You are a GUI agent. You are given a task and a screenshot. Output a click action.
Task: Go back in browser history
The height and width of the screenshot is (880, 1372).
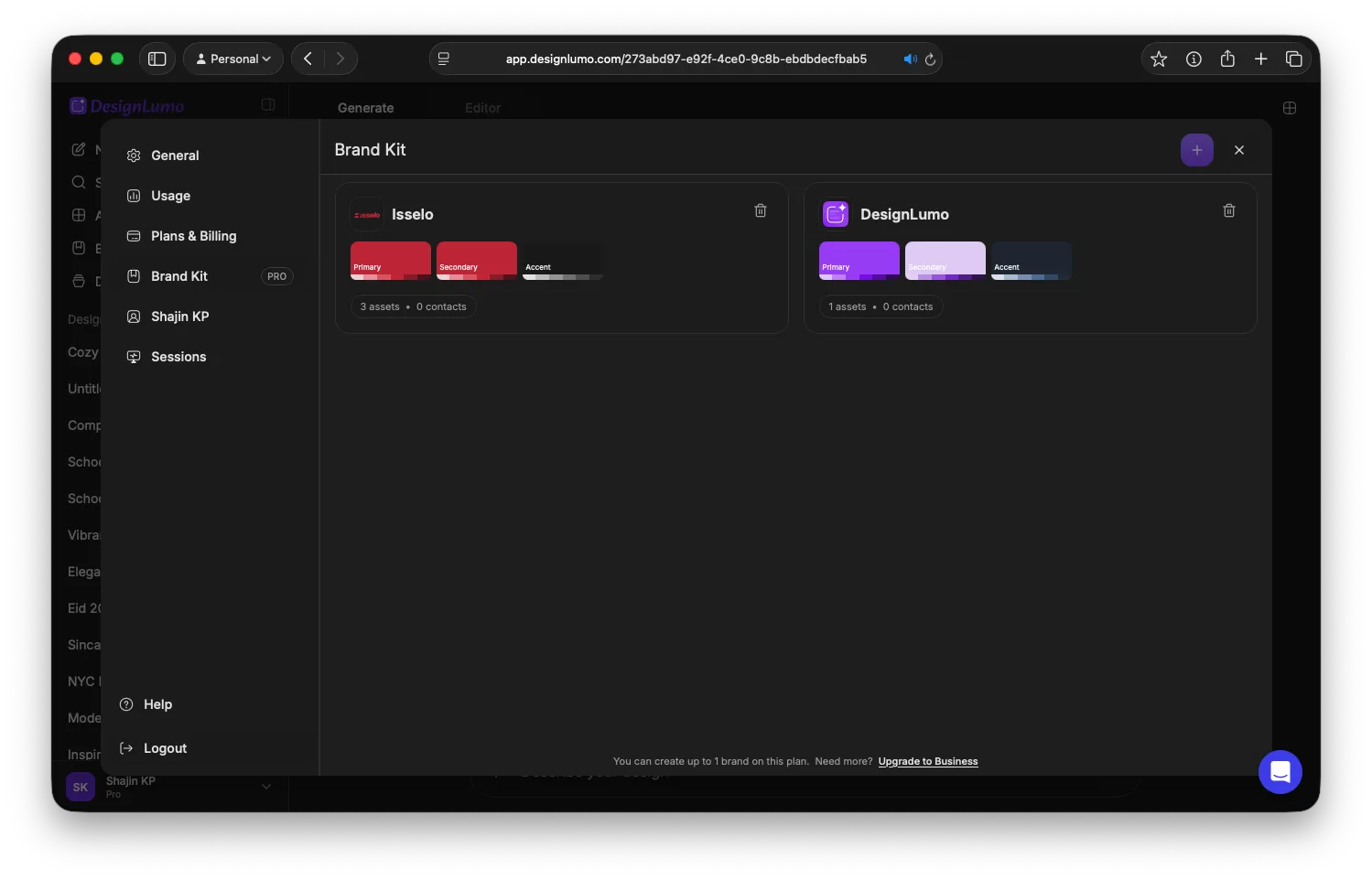308,59
